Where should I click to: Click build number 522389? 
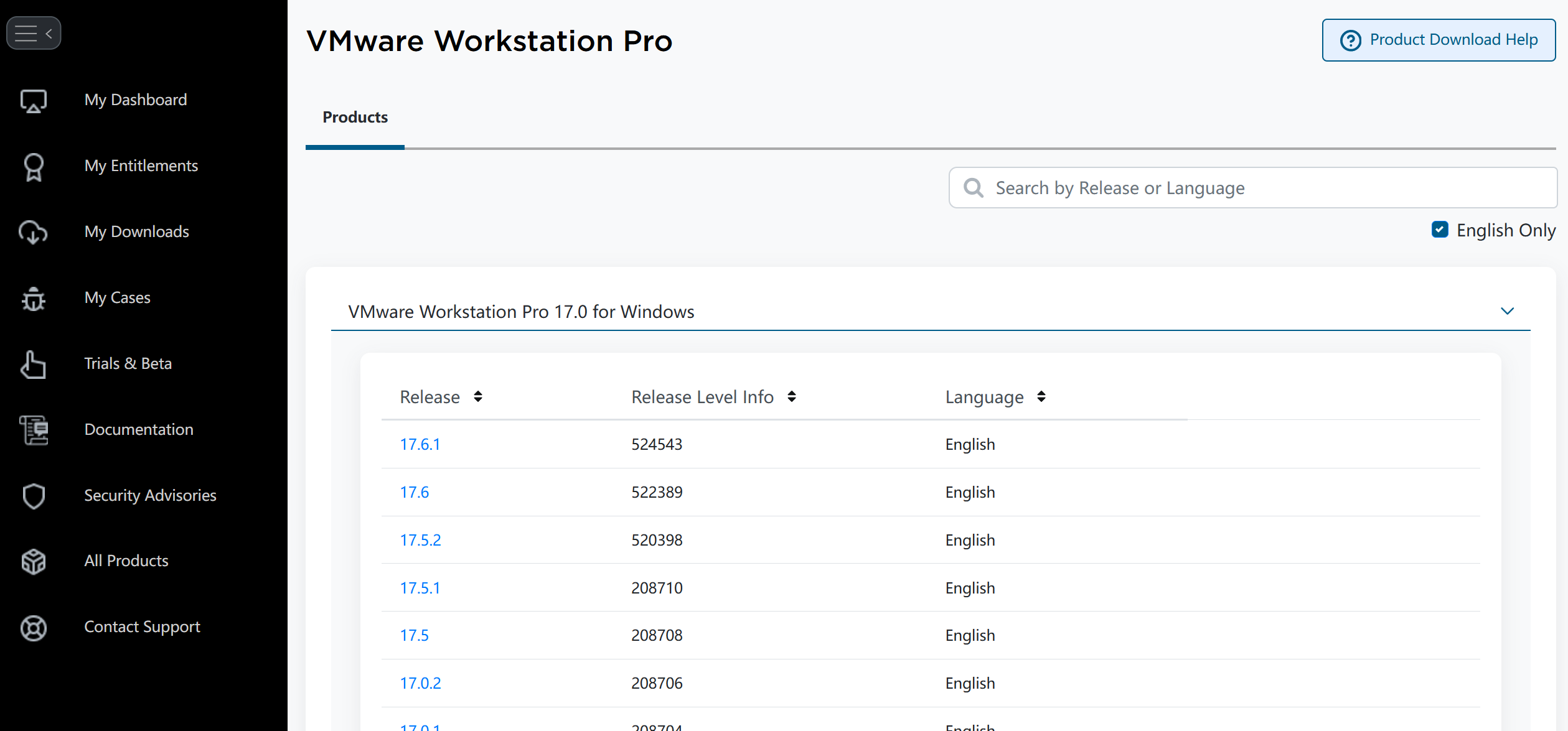coord(657,492)
